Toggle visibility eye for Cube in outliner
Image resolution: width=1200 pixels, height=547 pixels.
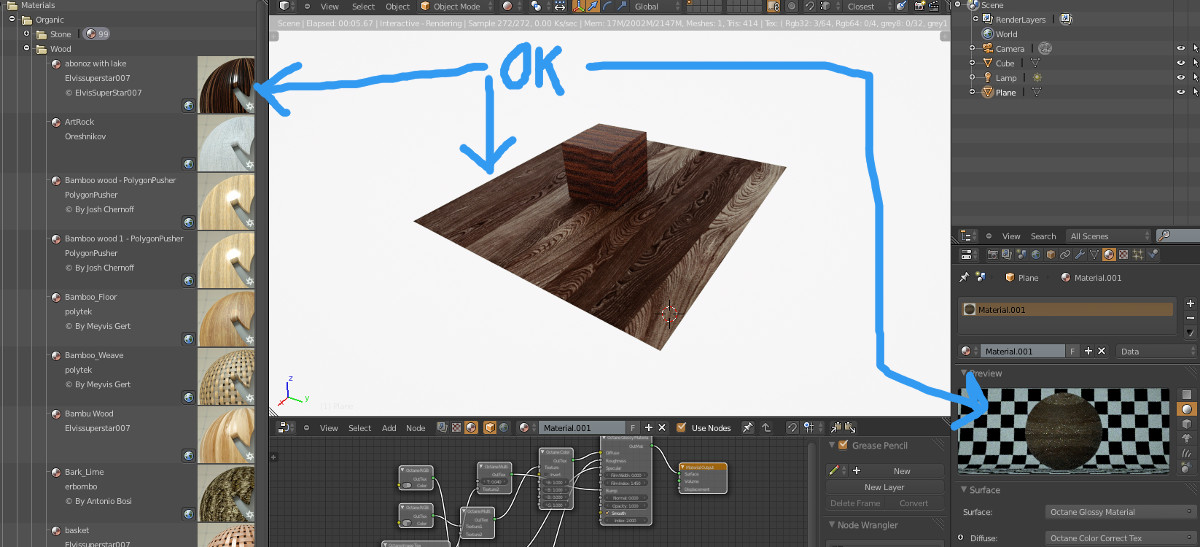[1181, 63]
